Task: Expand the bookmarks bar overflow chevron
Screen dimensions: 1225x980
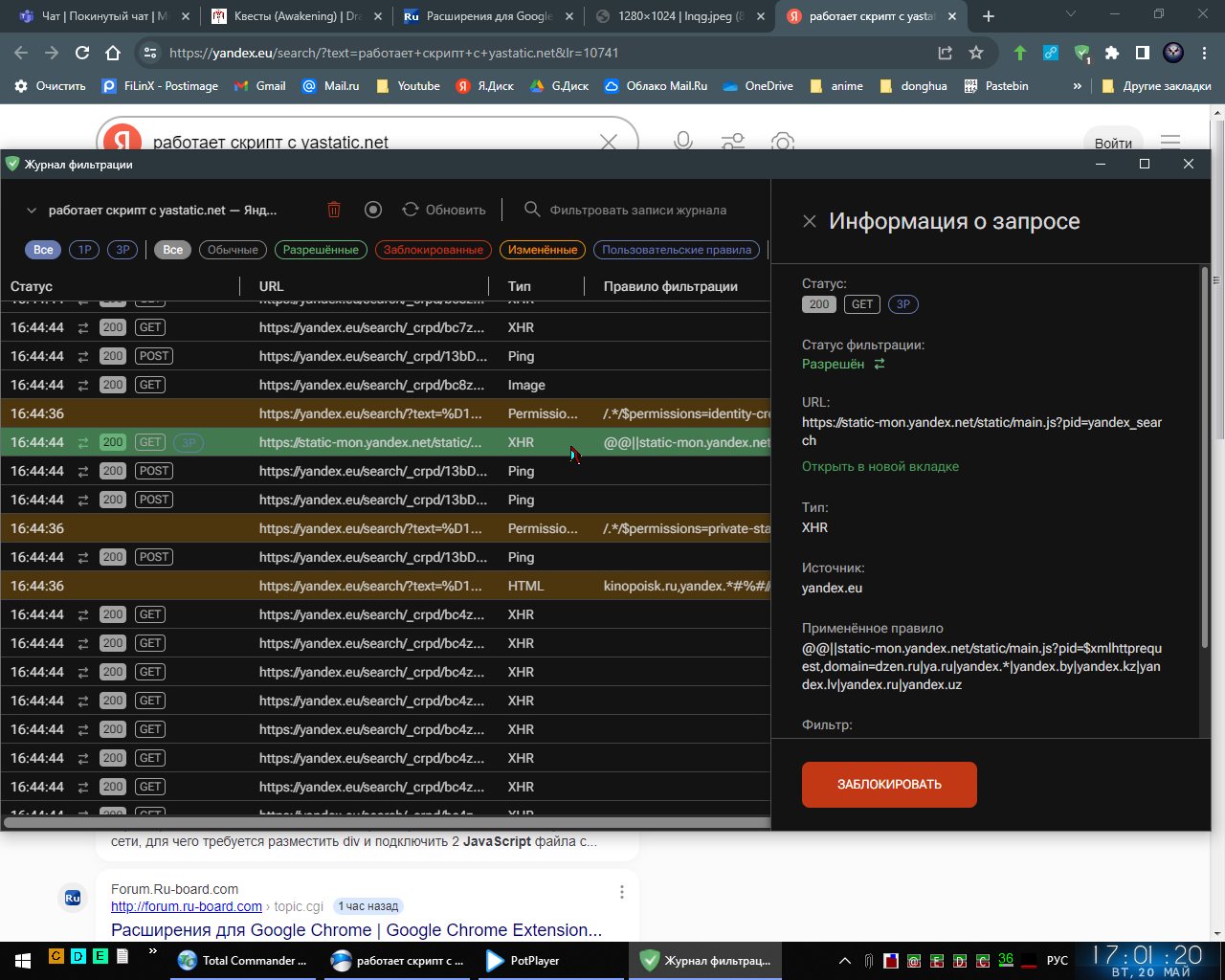Action: [x=1077, y=86]
